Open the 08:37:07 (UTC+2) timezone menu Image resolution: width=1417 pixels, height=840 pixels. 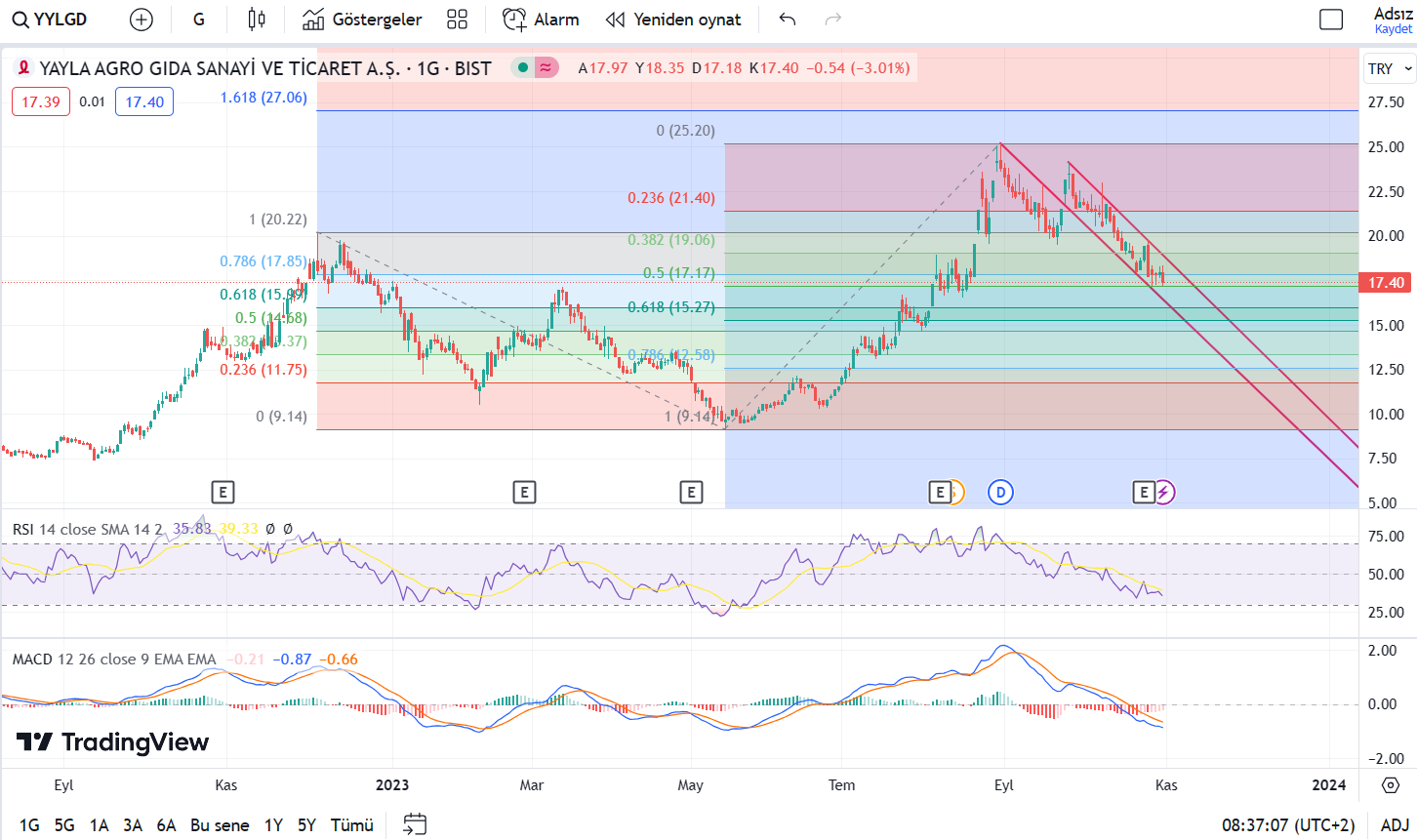[x=1288, y=825]
